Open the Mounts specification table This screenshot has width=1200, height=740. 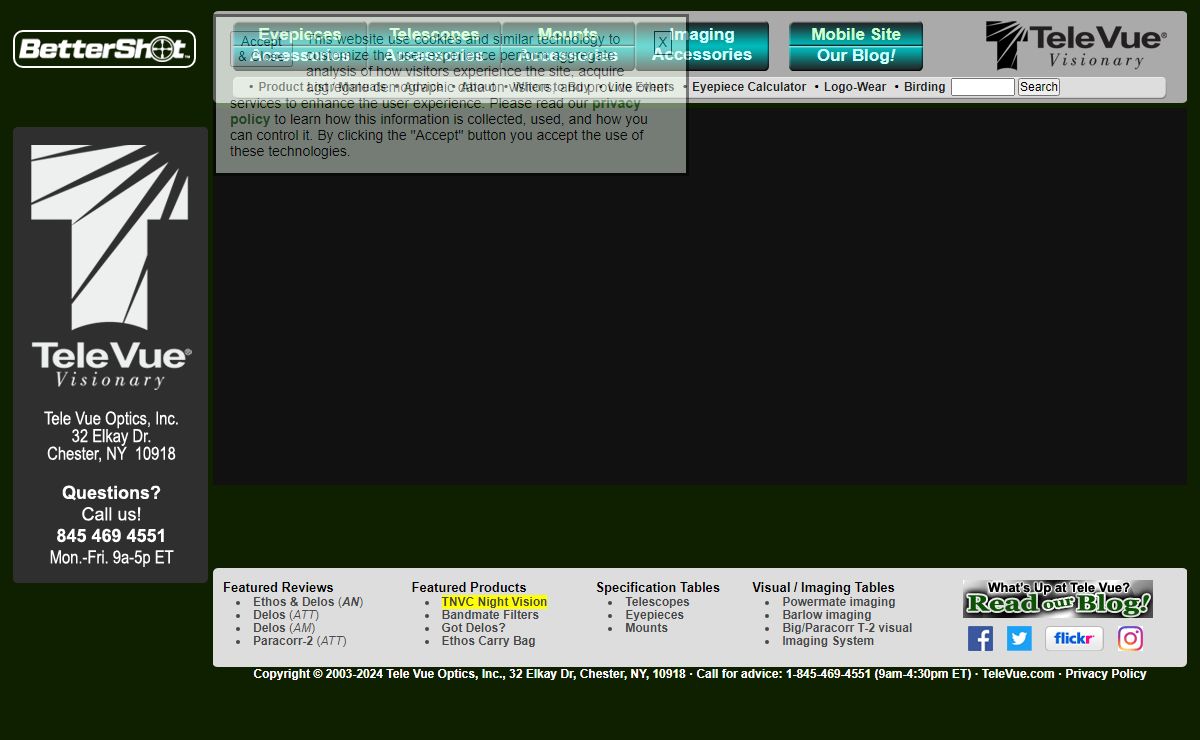[x=647, y=628]
